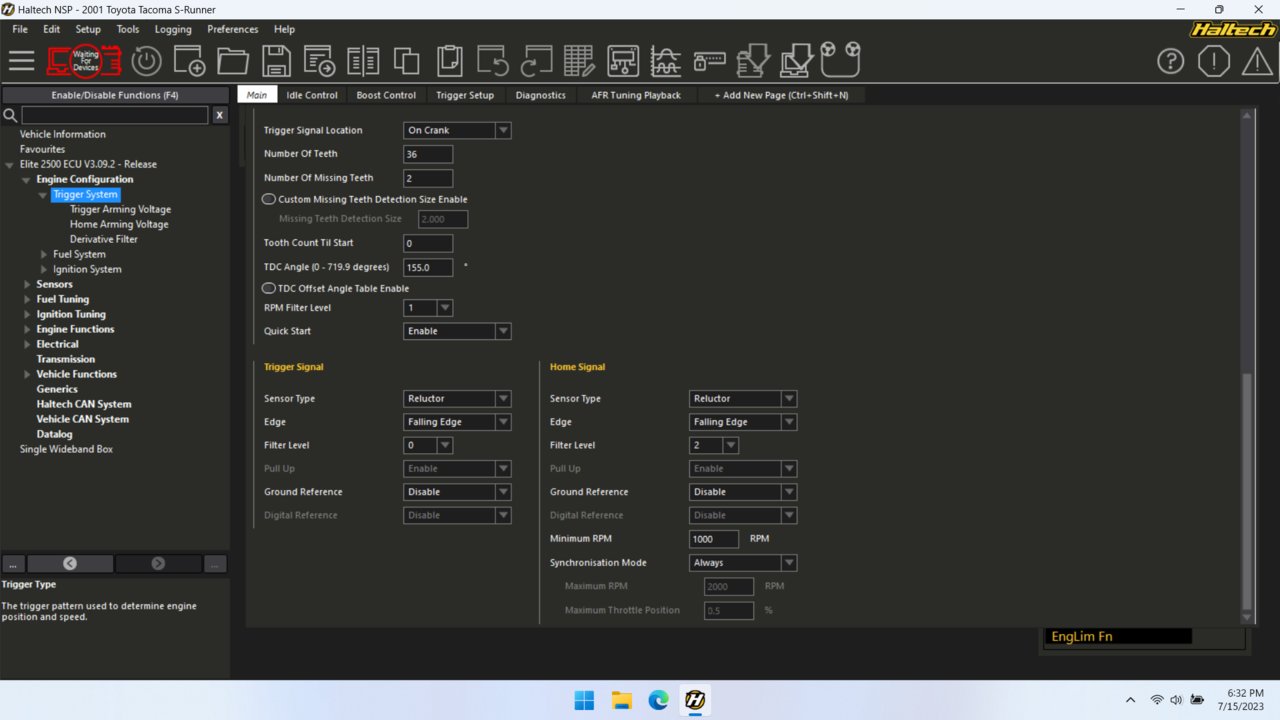Click the tree forward arrow button
Image resolution: width=1280 pixels, height=720 pixels.
(158, 564)
